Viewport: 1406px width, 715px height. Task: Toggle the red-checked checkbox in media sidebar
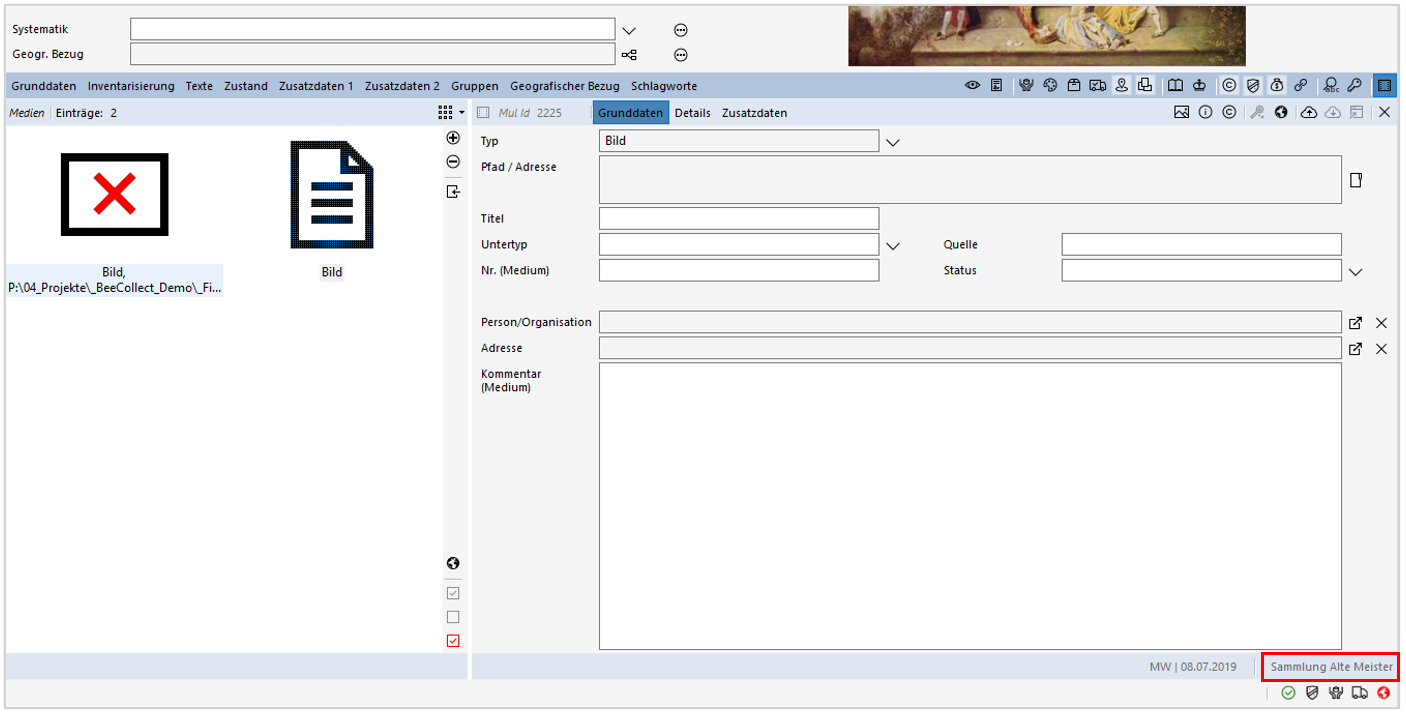pos(453,640)
